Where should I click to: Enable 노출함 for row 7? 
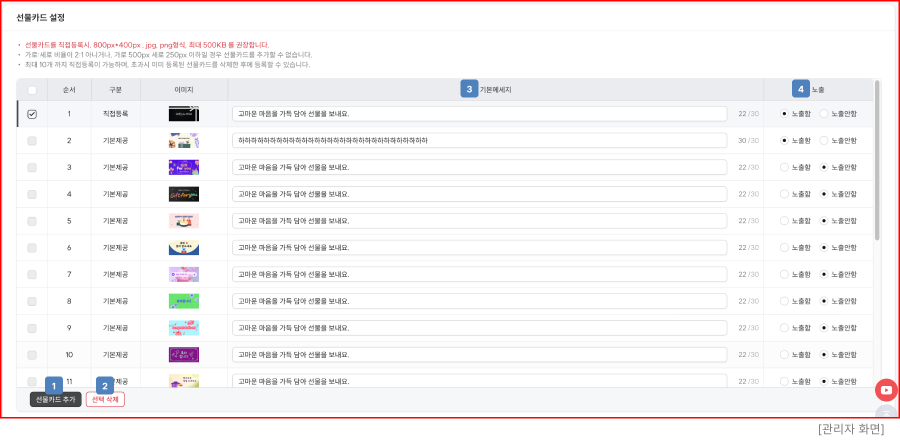click(x=784, y=274)
